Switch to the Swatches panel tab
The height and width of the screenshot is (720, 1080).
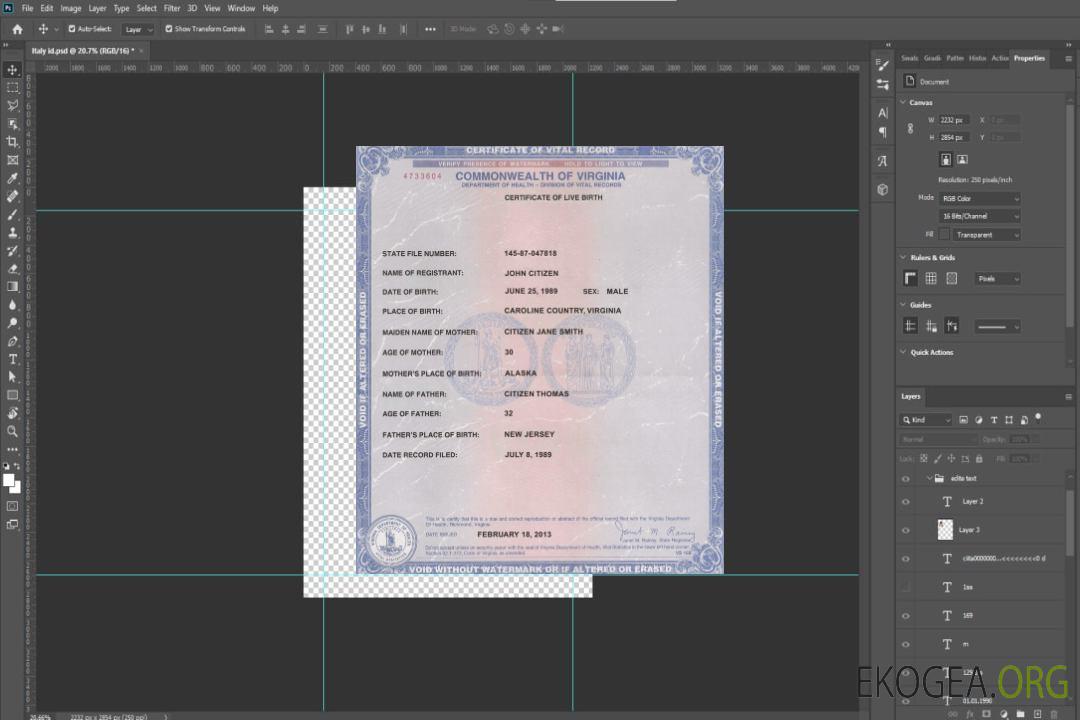click(909, 58)
